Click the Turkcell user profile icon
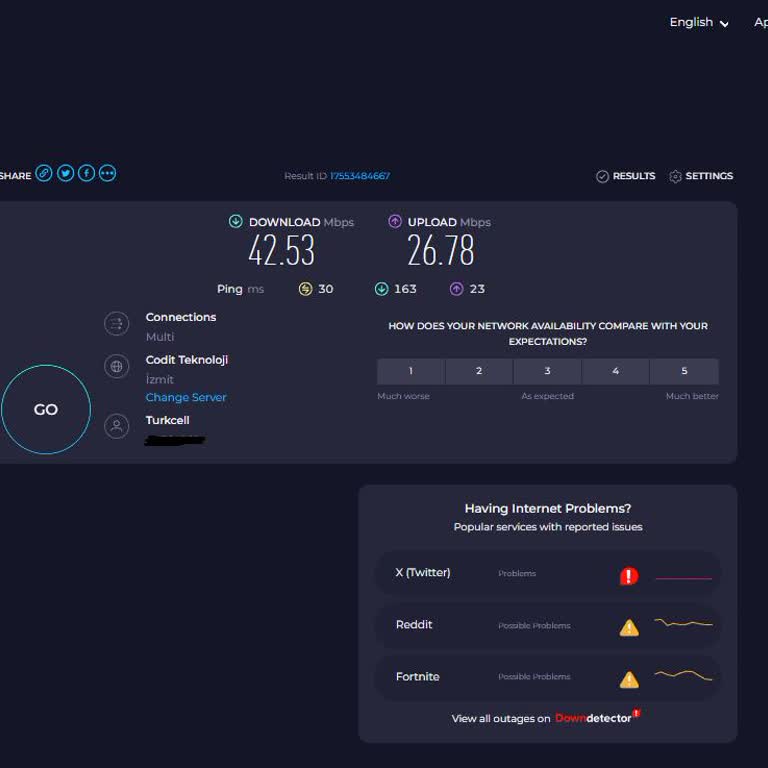Viewport: 768px width, 768px height. pos(117,426)
